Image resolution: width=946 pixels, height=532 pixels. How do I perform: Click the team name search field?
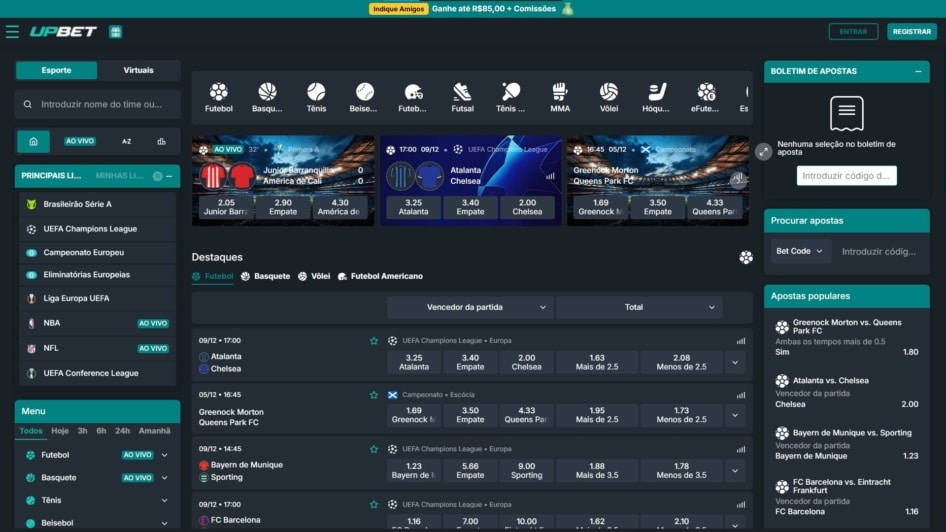click(97, 104)
